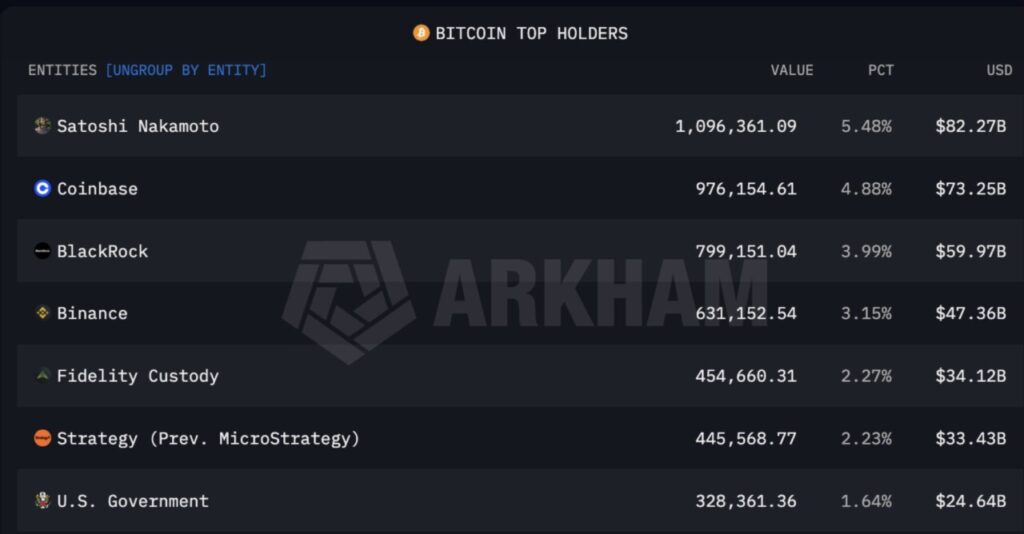1024x534 pixels.
Task: Click Binance's 631,152.54 BTC value
Action: [x=746, y=313]
